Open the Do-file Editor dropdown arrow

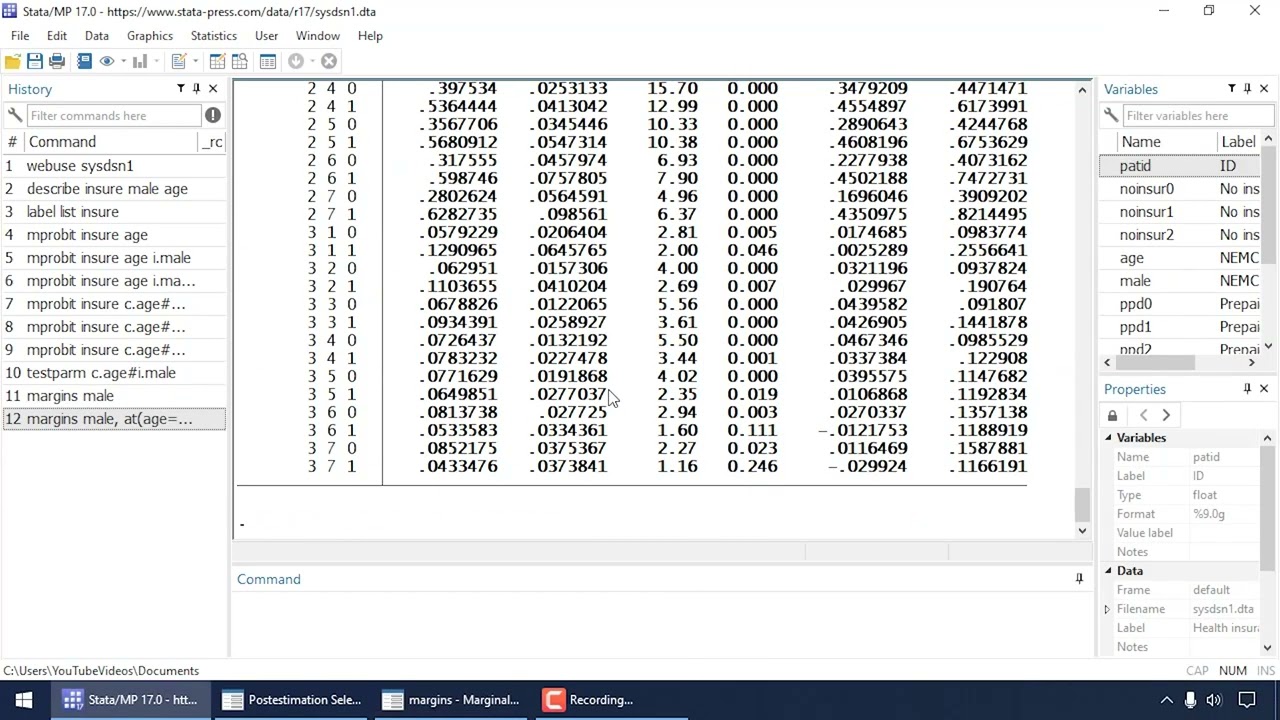click(x=194, y=61)
